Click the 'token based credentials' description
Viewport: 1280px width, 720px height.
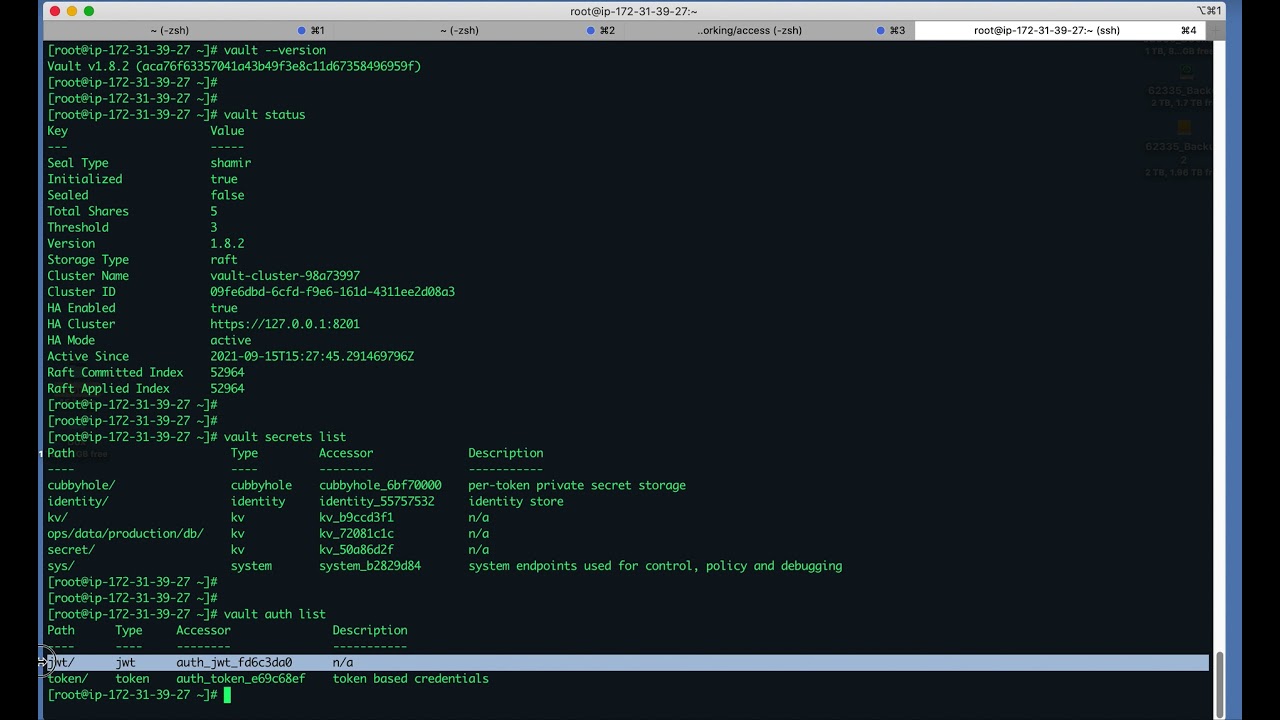click(411, 678)
